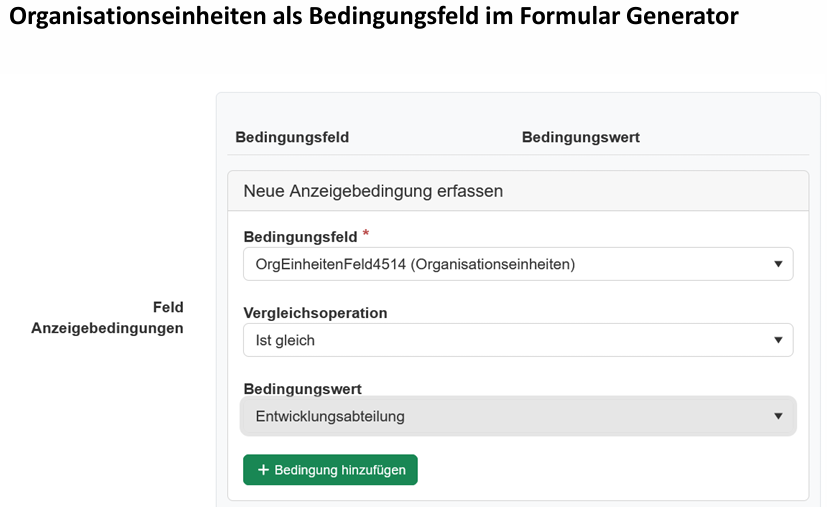Select the 'Ist gleich' value text
The image size is (827, 507).
(285, 340)
